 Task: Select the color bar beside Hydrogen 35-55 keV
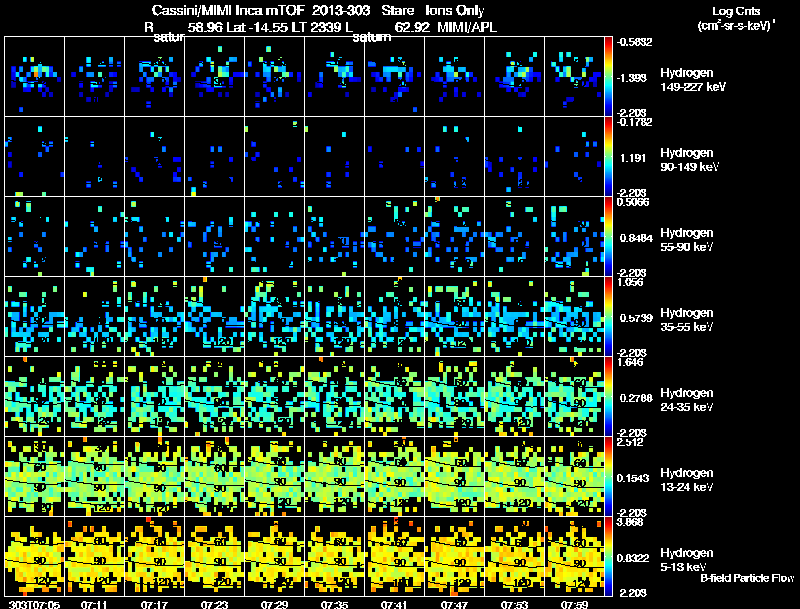tap(609, 317)
